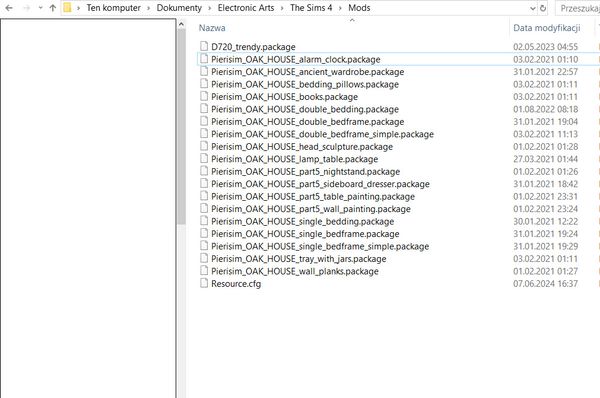
Task: Select double_bedframe_simple.package file icon
Action: point(204,134)
